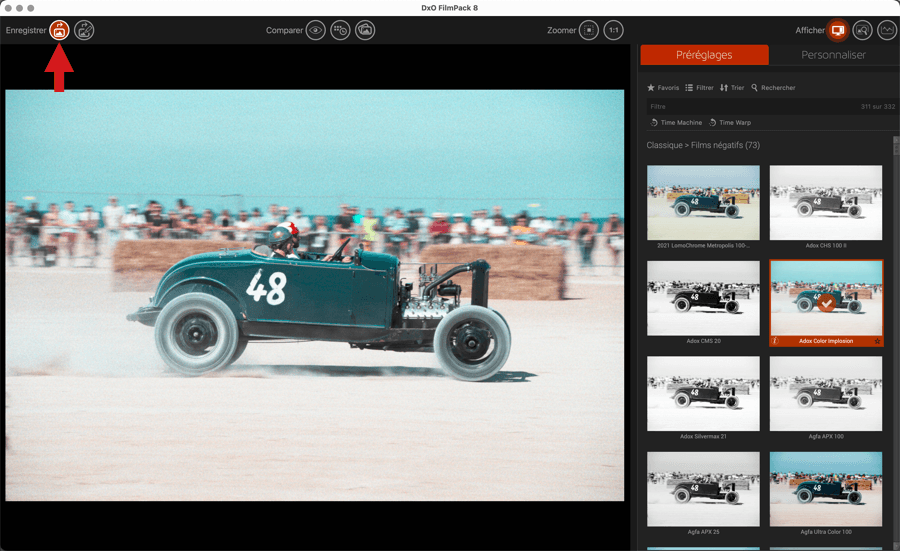Click the Rechercher search button
The height and width of the screenshot is (551, 900).
(x=773, y=88)
